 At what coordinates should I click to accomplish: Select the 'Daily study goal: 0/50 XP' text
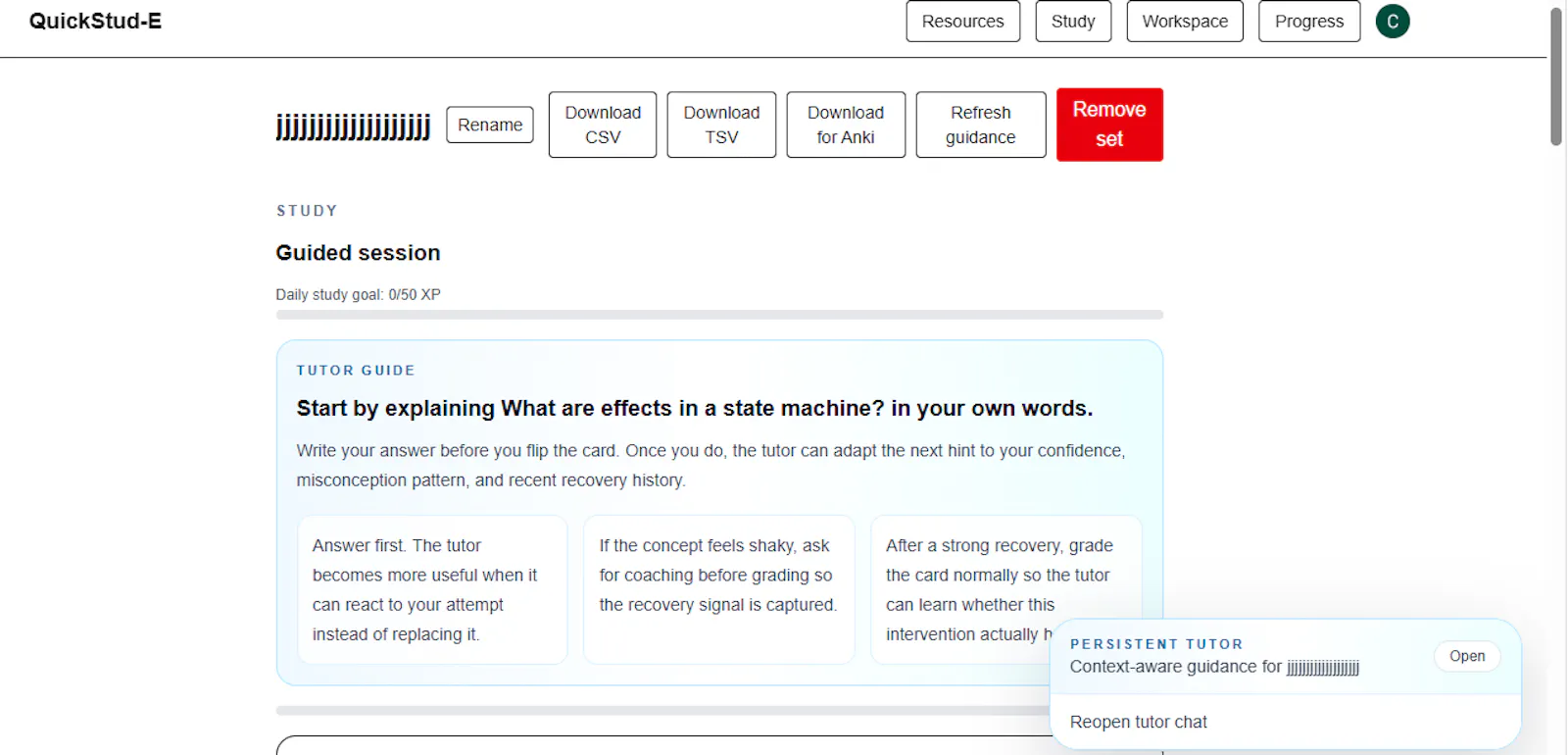(x=358, y=294)
